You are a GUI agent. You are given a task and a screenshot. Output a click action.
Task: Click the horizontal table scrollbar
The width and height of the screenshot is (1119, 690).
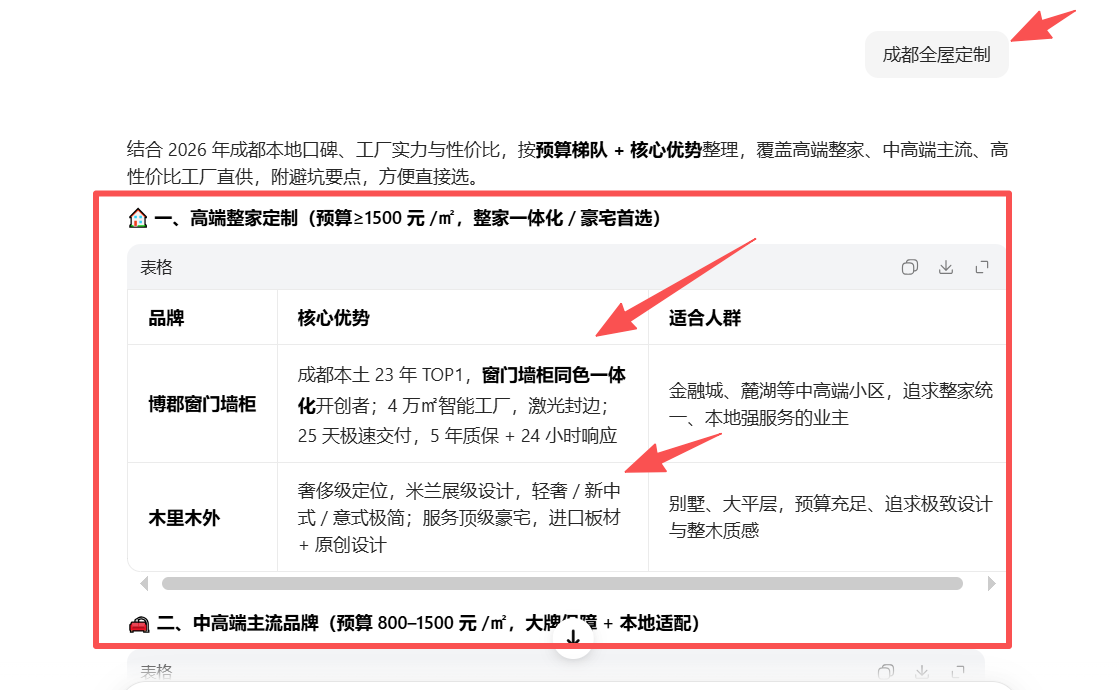tap(561, 583)
